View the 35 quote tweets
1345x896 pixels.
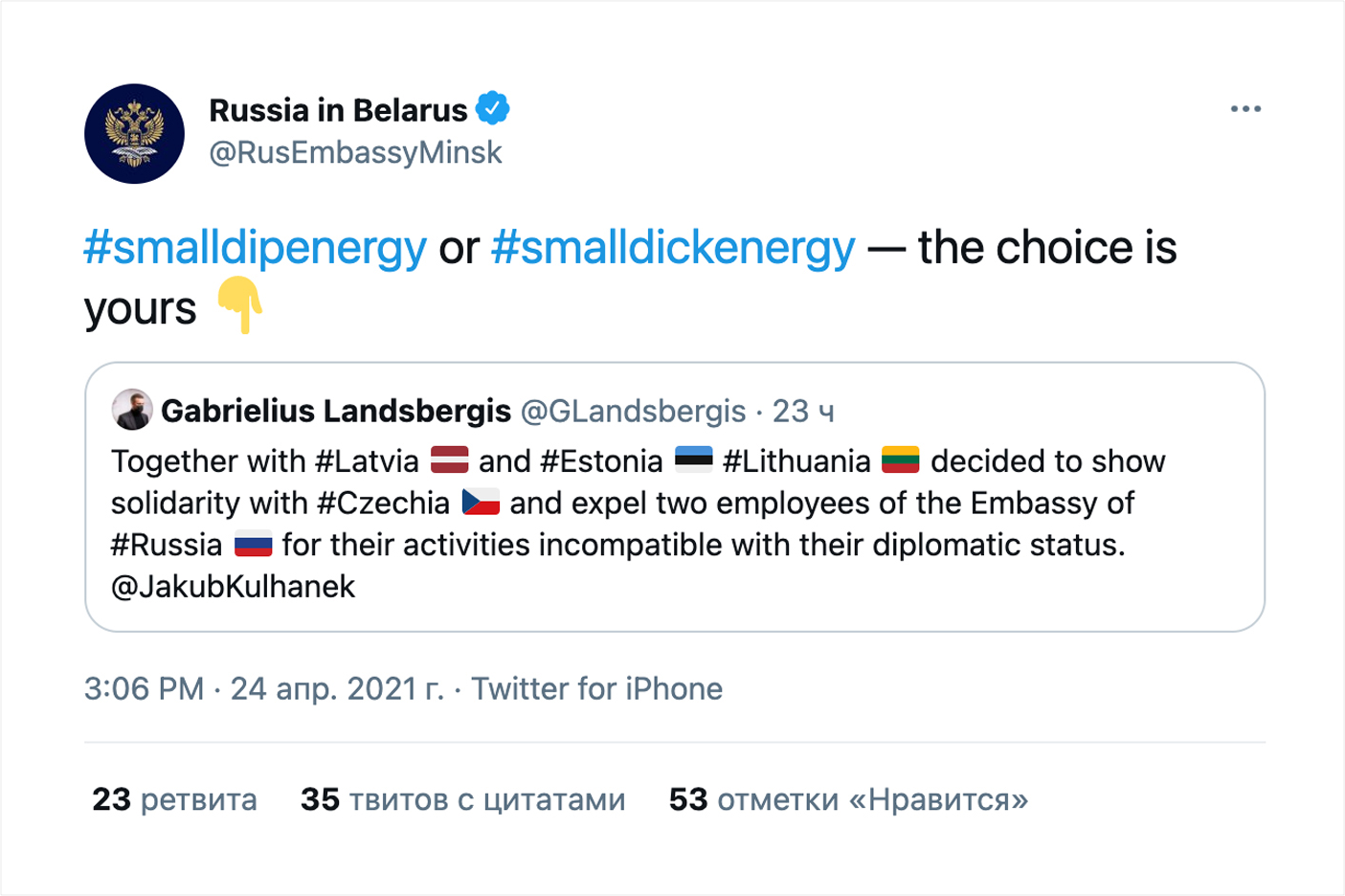tap(462, 799)
